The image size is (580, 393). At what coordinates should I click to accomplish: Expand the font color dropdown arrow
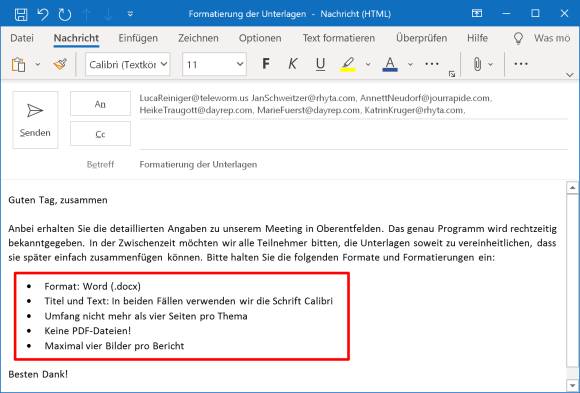tap(410, 64)
